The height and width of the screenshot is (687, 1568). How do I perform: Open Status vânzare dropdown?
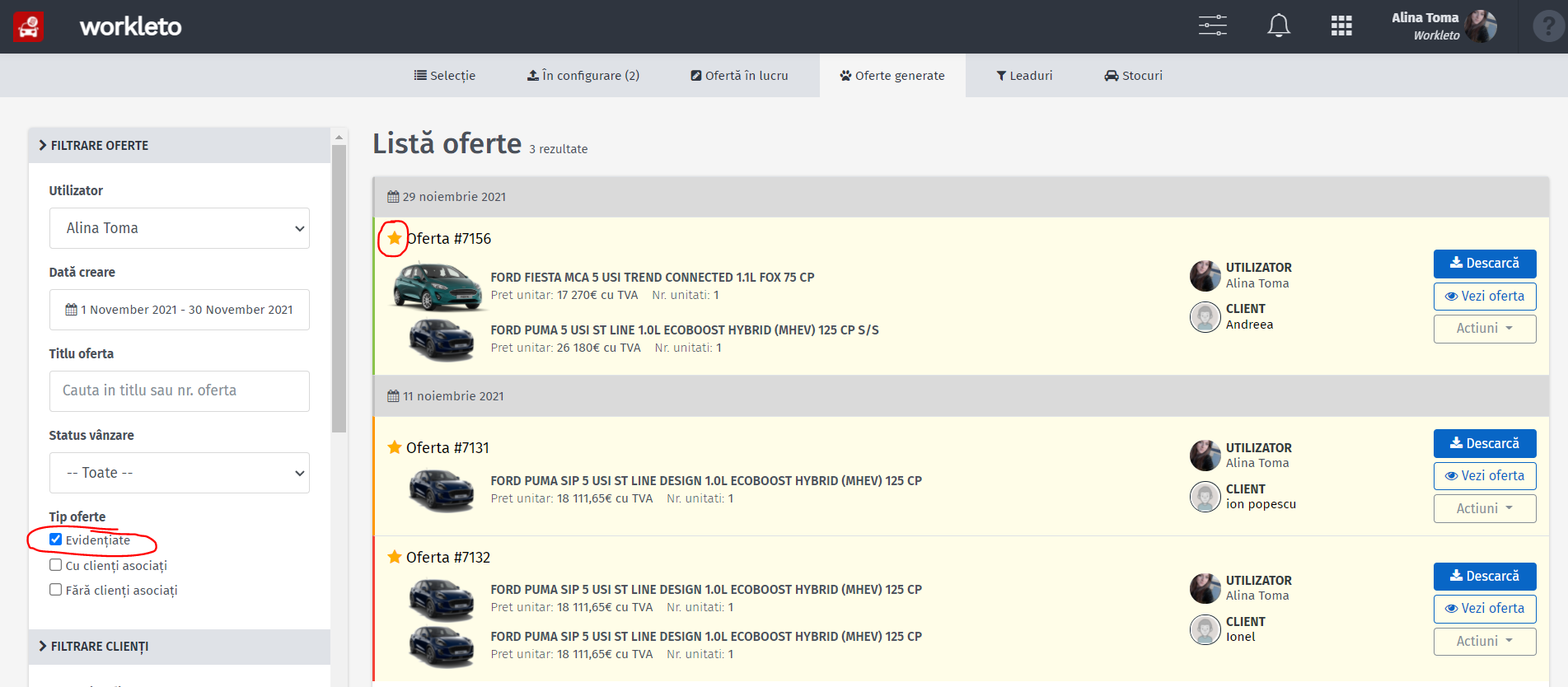point(180,473)
